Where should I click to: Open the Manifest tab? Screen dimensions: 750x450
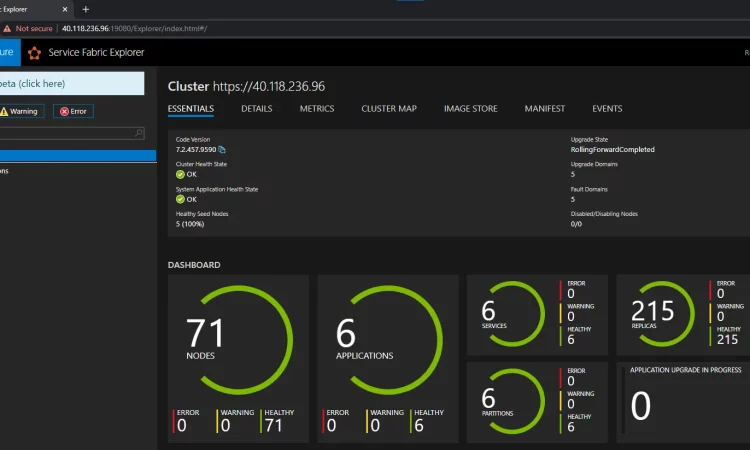(545, 109)
